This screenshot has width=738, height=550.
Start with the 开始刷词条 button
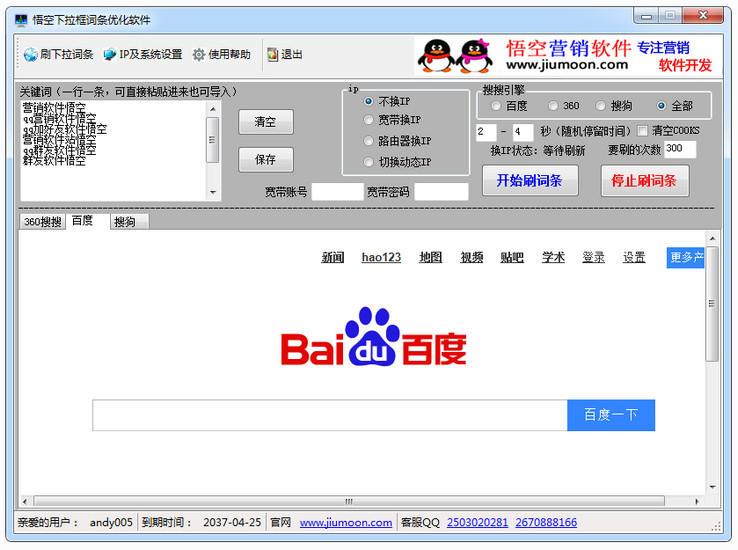pyautogui.click(x=530, y=180)
